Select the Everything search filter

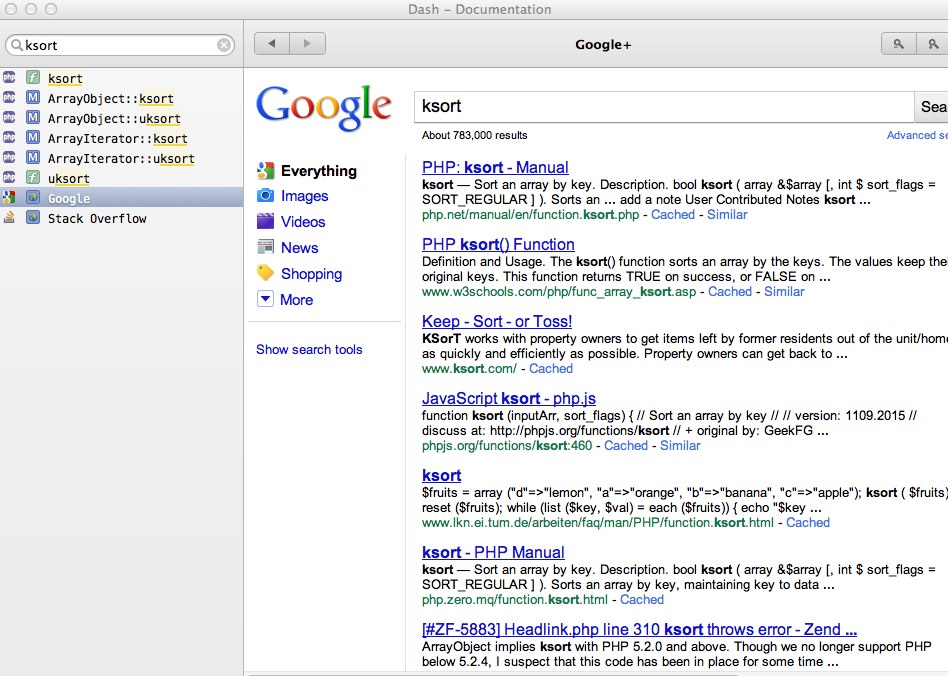[319, 171]
